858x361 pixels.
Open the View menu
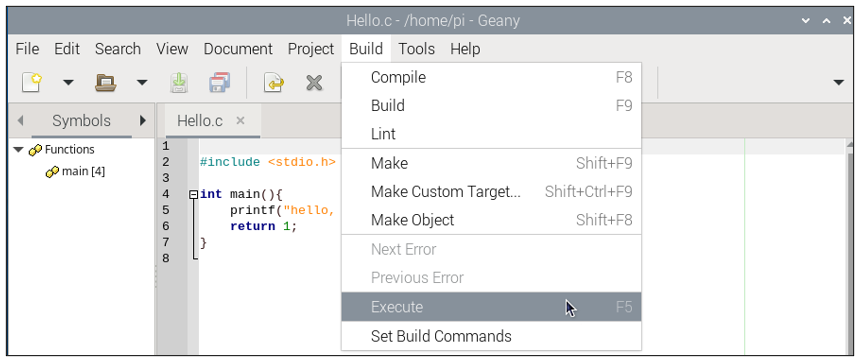(172, 49)
